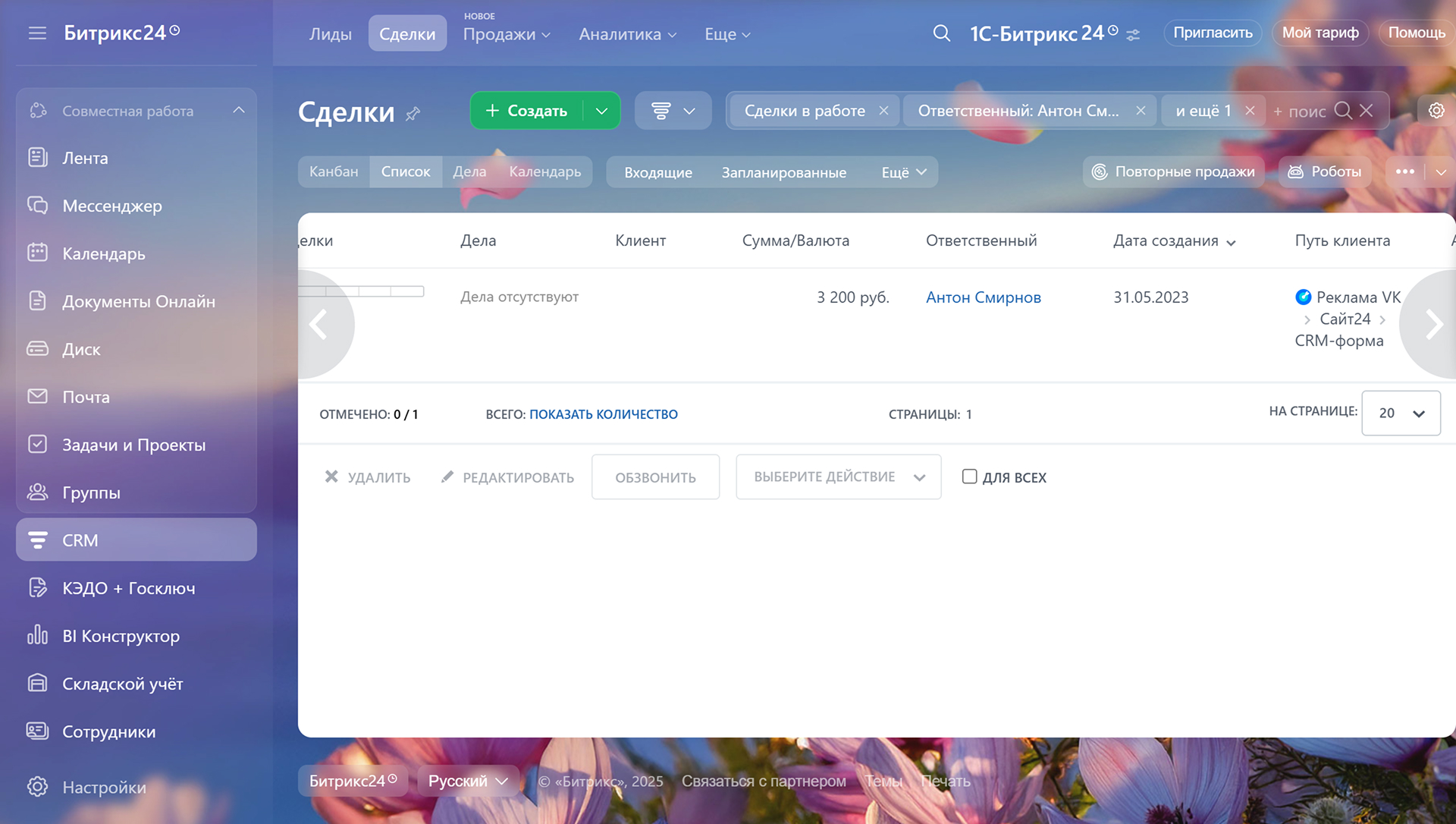Click 'Связаться с партнером' footer link
The width and height of the screenshot is (1456, 824).
point(764,781)
